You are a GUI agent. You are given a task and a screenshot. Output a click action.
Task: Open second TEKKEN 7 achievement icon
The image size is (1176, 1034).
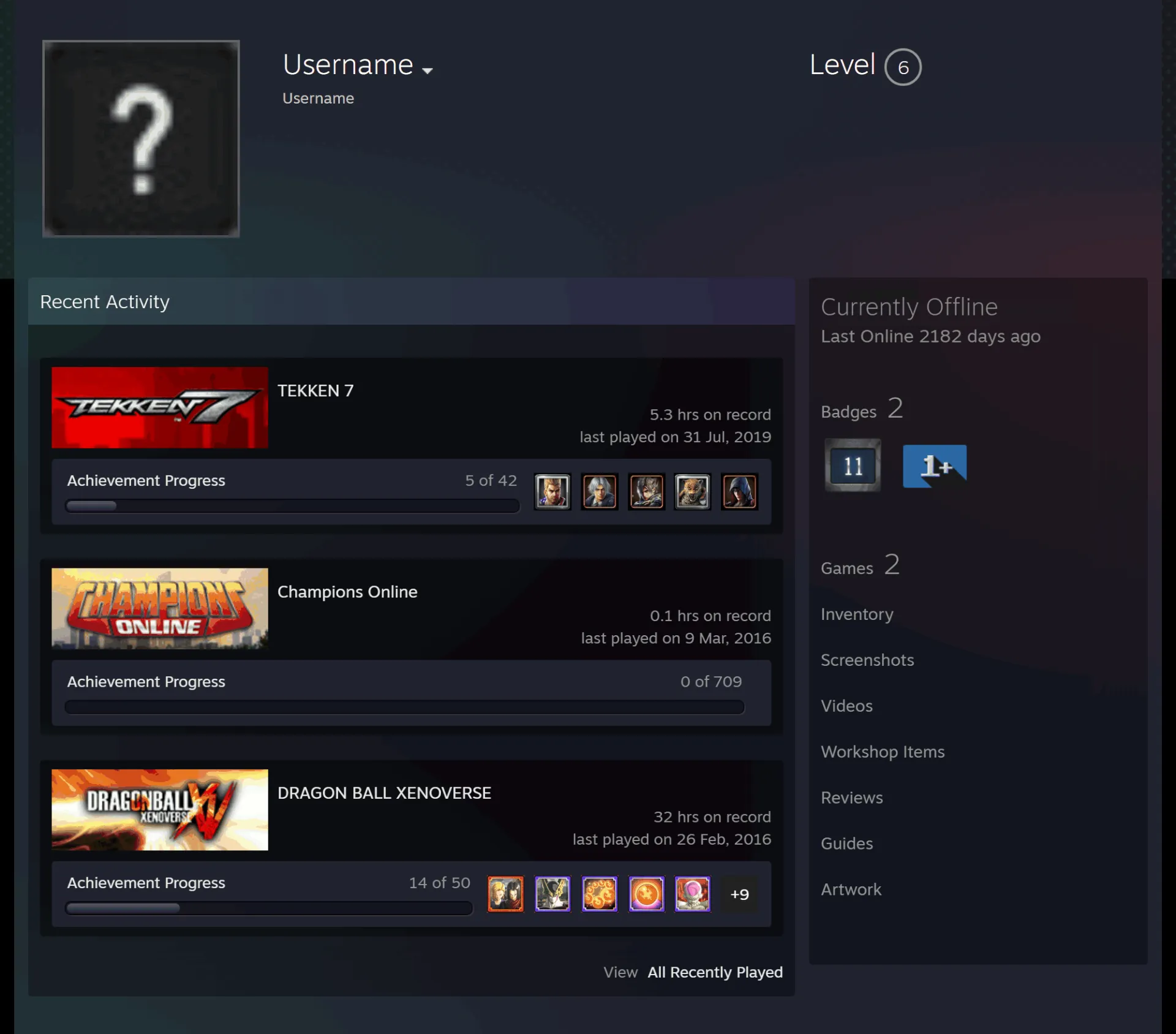pos(599,491)
